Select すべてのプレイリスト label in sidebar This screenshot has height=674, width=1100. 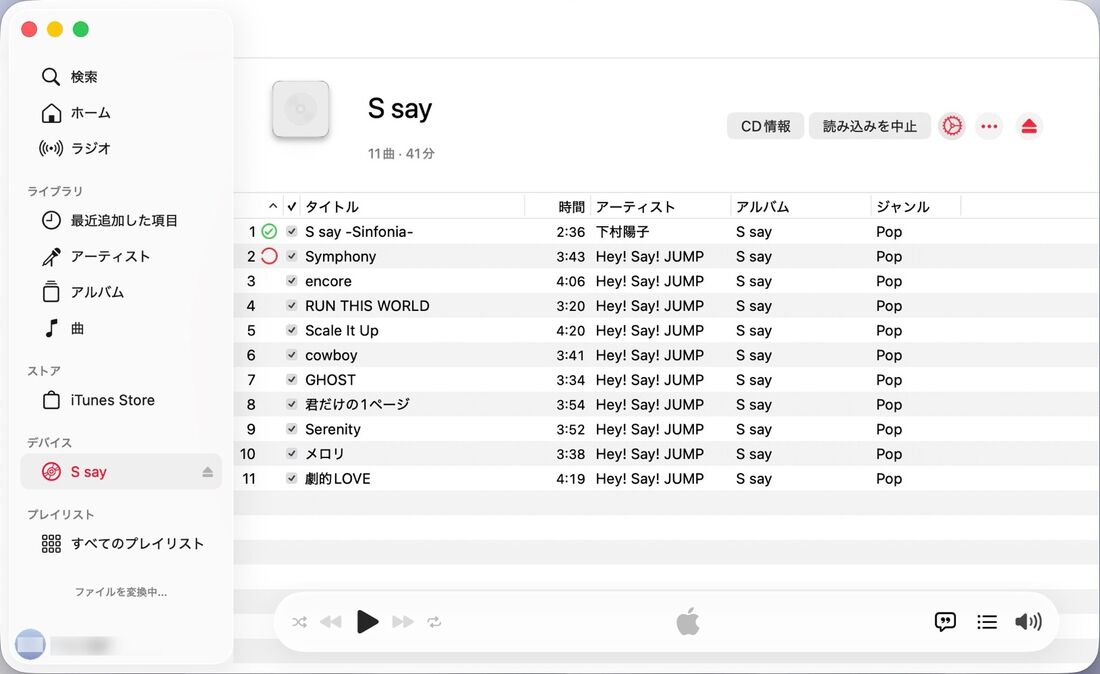click(138, 544)
